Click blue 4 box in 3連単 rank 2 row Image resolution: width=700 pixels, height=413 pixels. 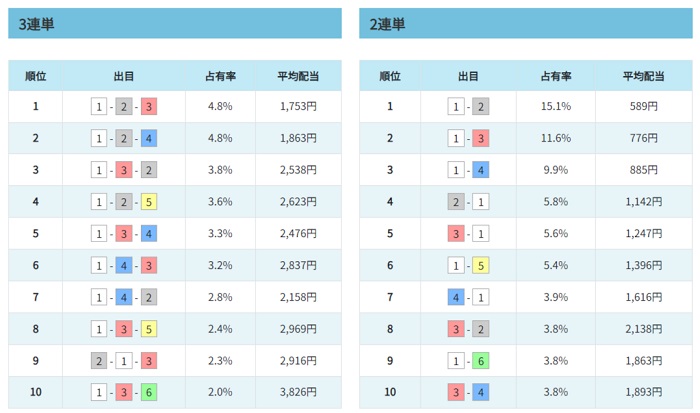click(x=148, y=139)
